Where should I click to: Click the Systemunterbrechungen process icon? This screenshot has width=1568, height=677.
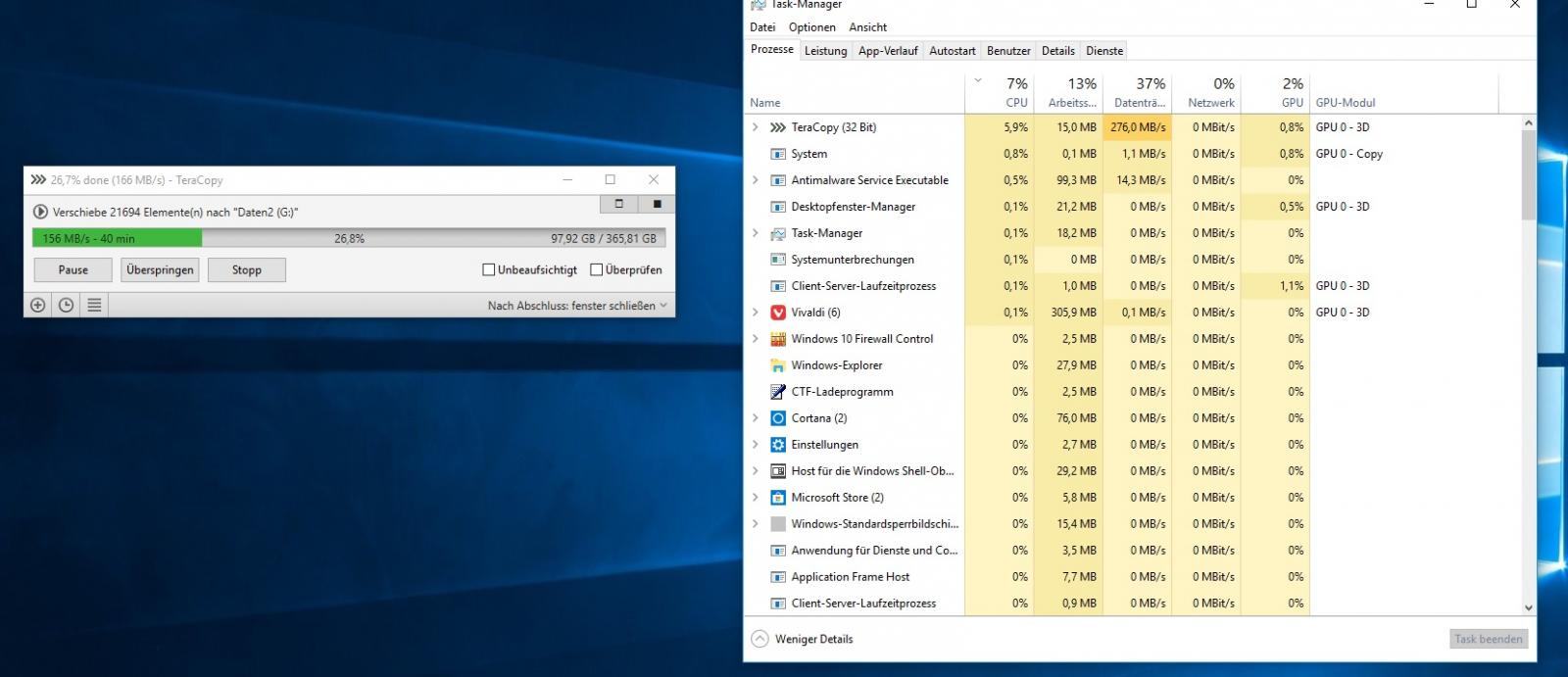tap(778, 260)
